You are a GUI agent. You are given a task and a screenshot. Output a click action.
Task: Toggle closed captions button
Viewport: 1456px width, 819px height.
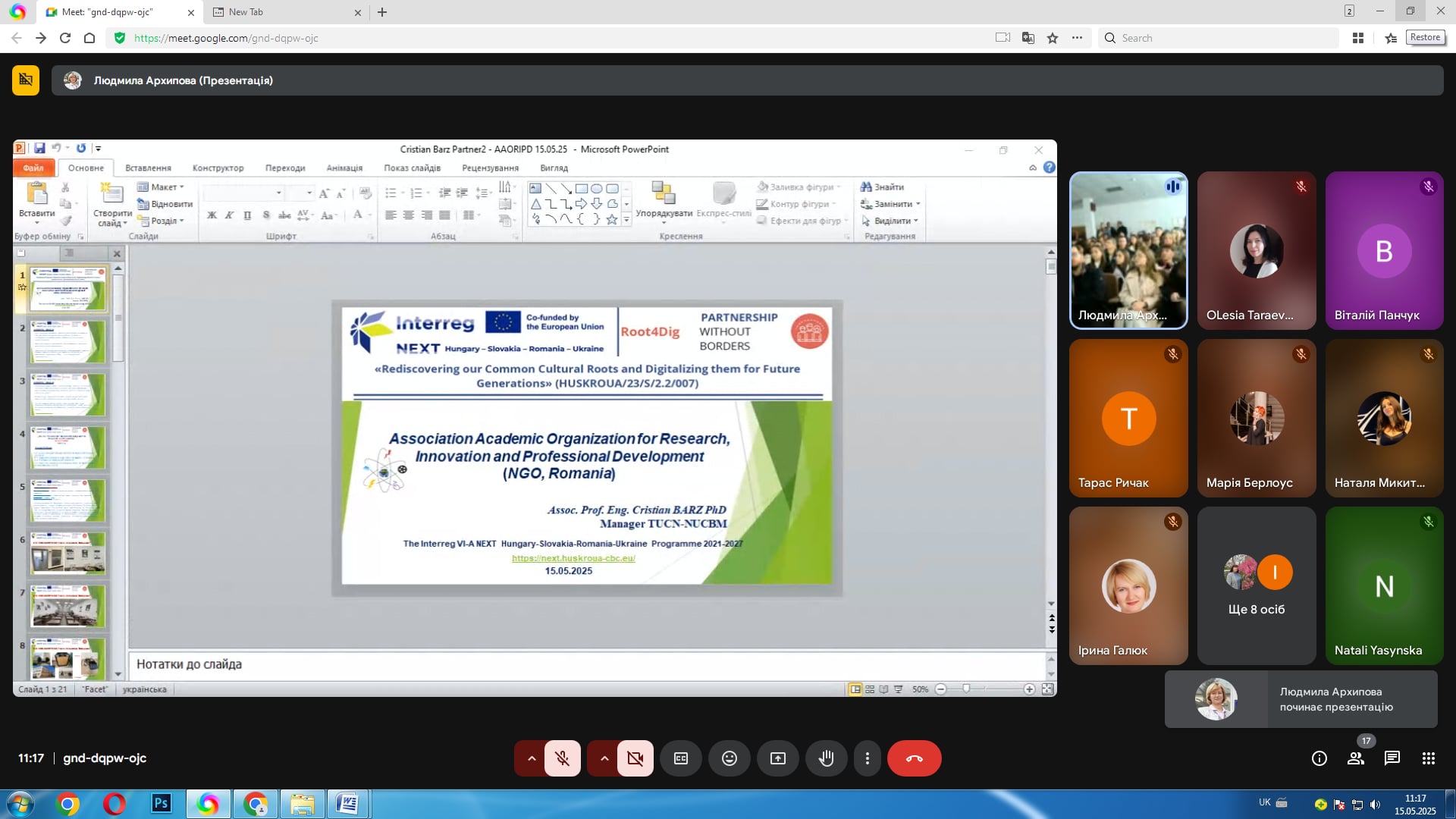pyautogui.click(x=681, y=758)
